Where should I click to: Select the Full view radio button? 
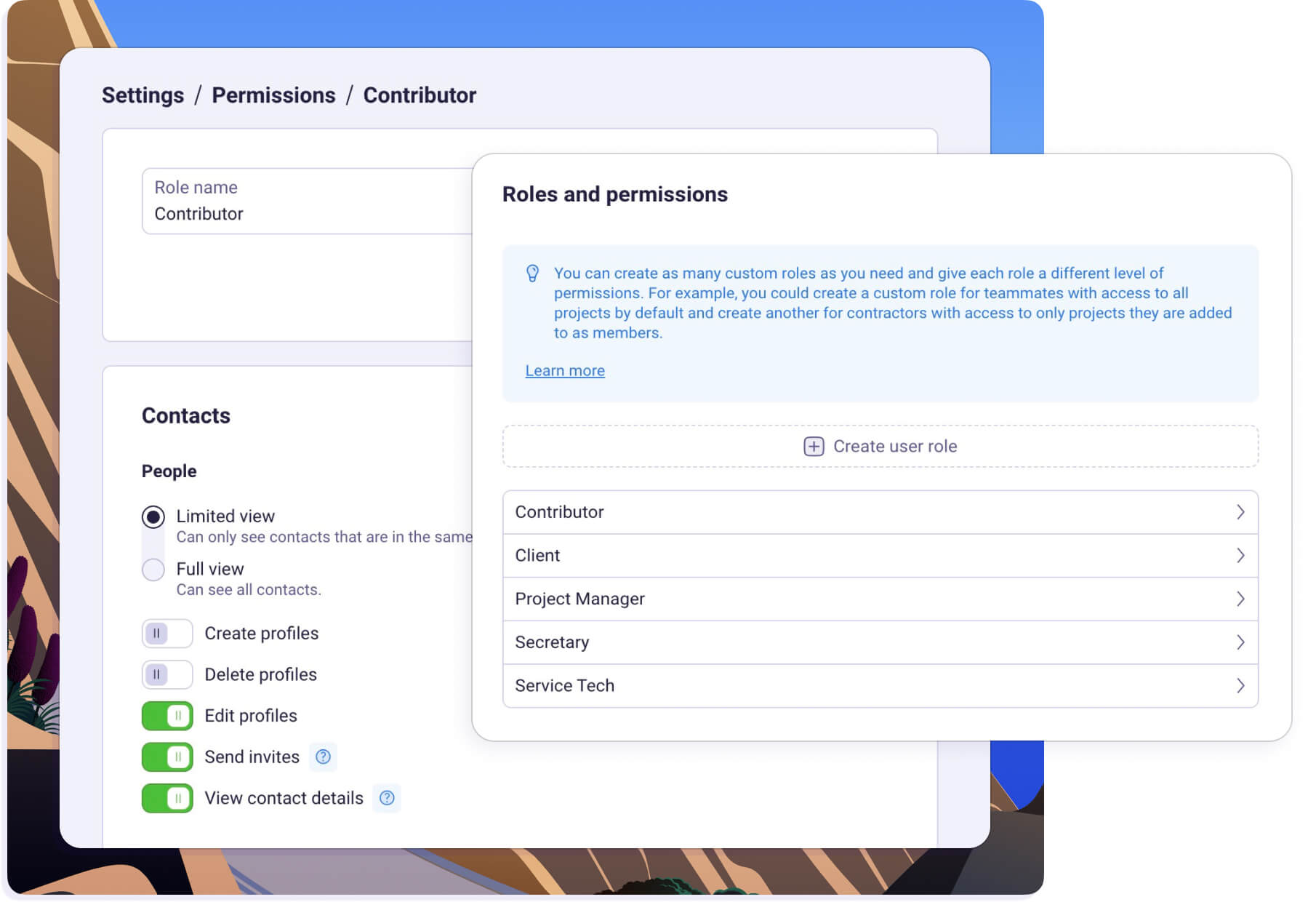[x=153, y=570]
